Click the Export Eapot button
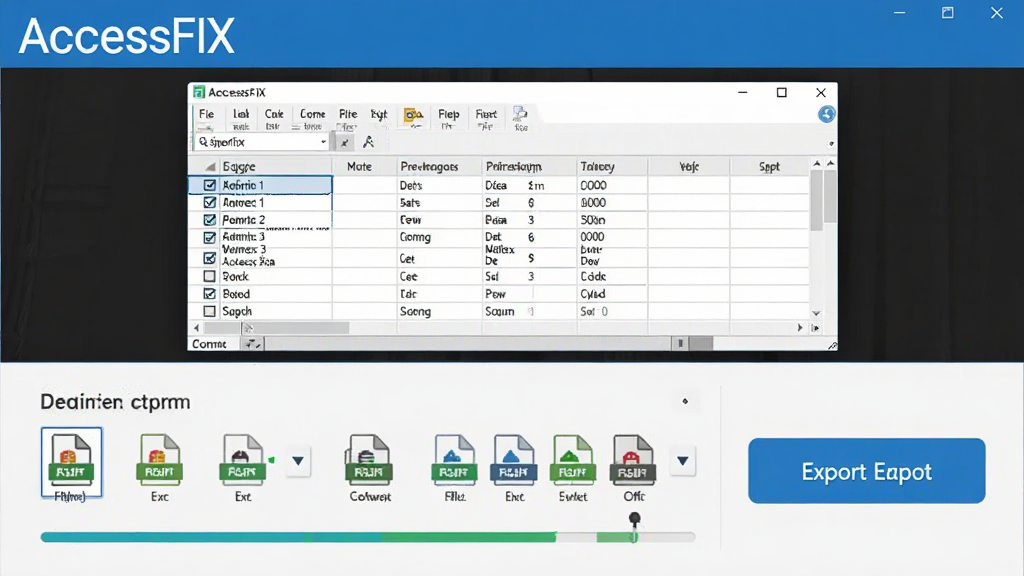Screen dimensions: 1024x576 [867, 471]
